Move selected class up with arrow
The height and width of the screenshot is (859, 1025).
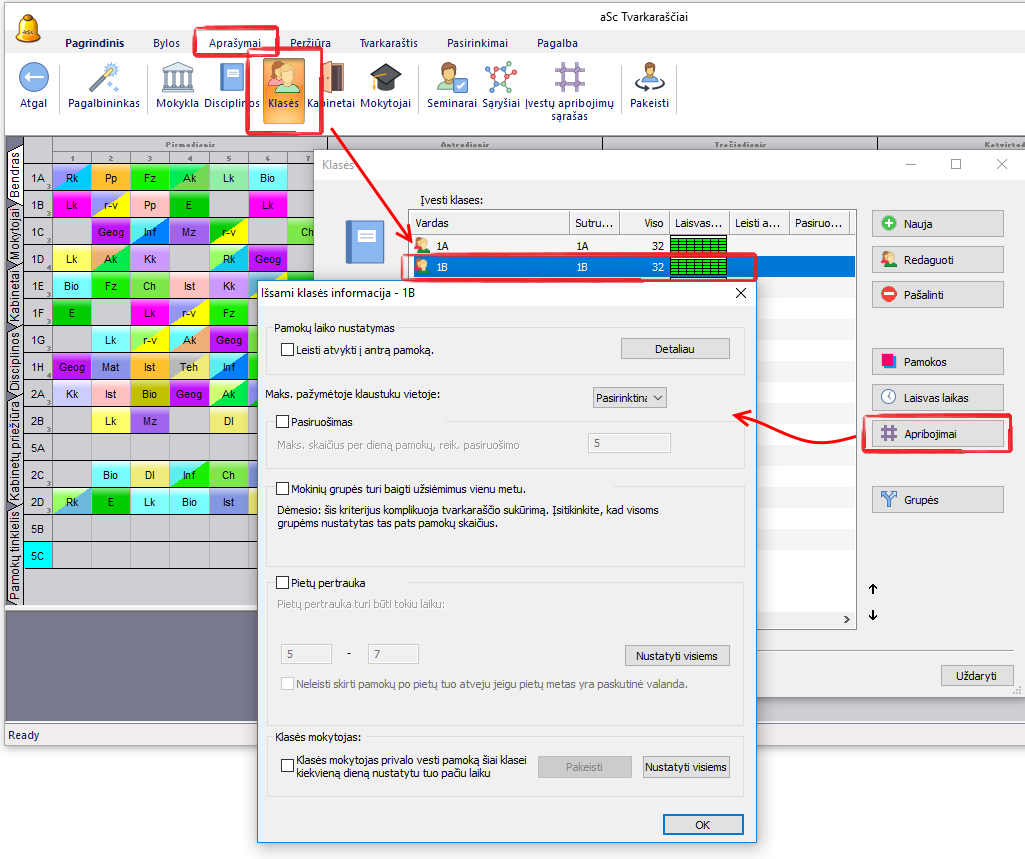(x=873, y=589)
